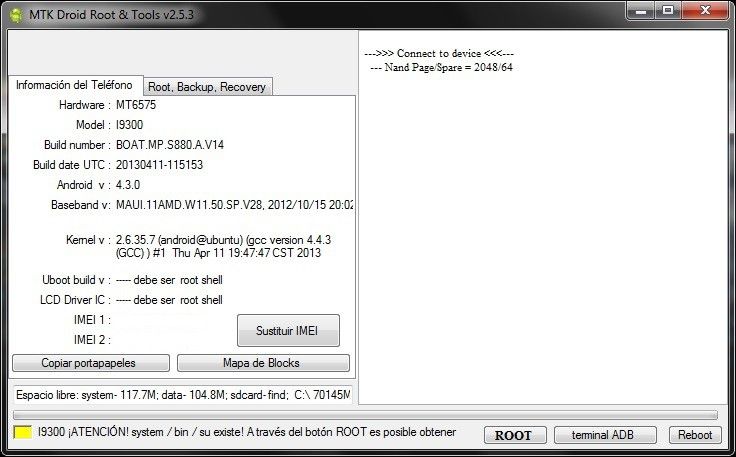Viewport: 736px width, 457px height.
Task: Click 'Connect to device' log line
Action: click(439, 53)
